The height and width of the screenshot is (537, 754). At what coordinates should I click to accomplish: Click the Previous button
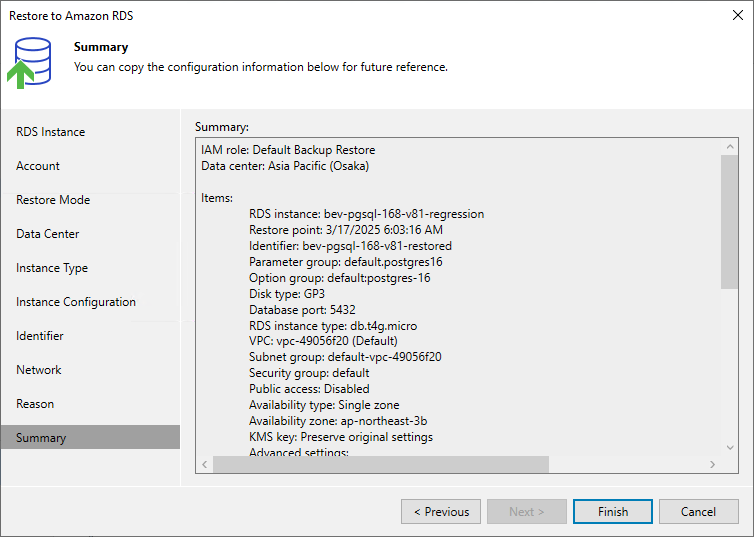(441, 512)
